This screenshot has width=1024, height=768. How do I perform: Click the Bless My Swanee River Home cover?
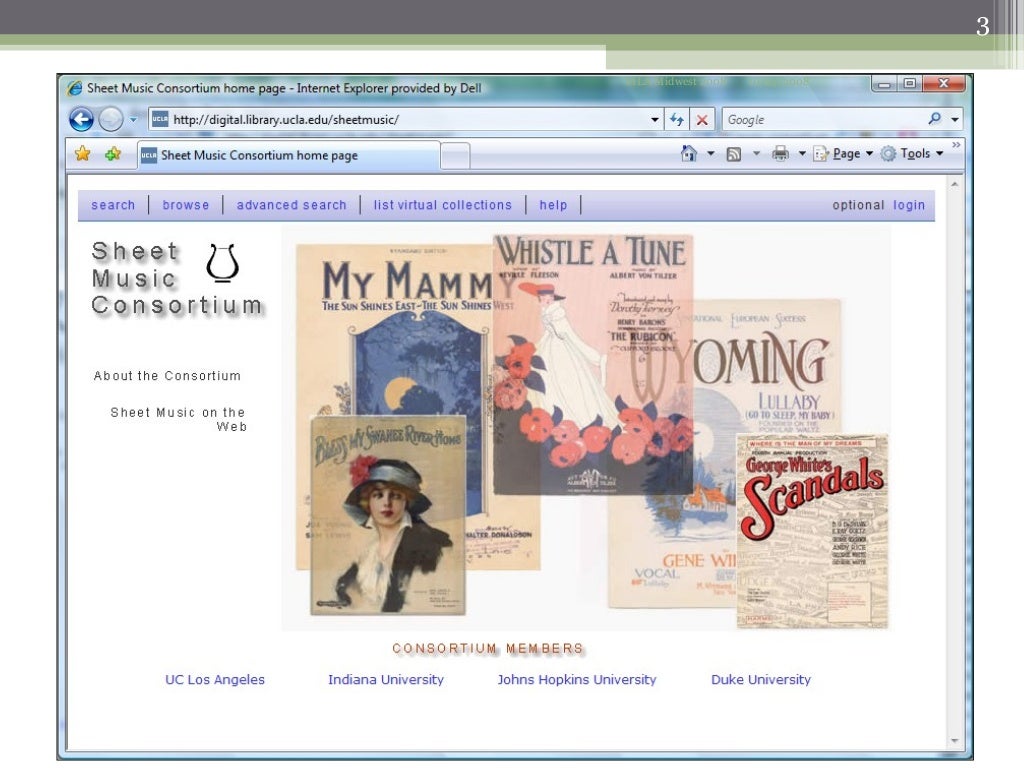(x=388, y=515)
